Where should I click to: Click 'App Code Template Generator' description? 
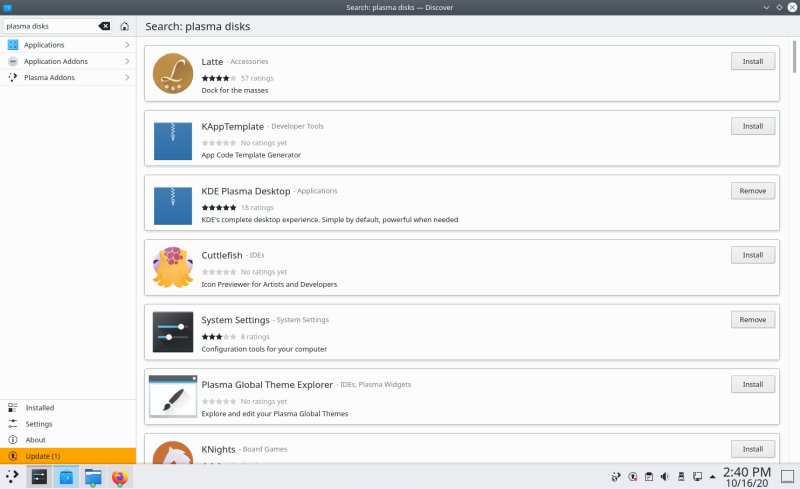pyautogui.click(x=251, y=155)
